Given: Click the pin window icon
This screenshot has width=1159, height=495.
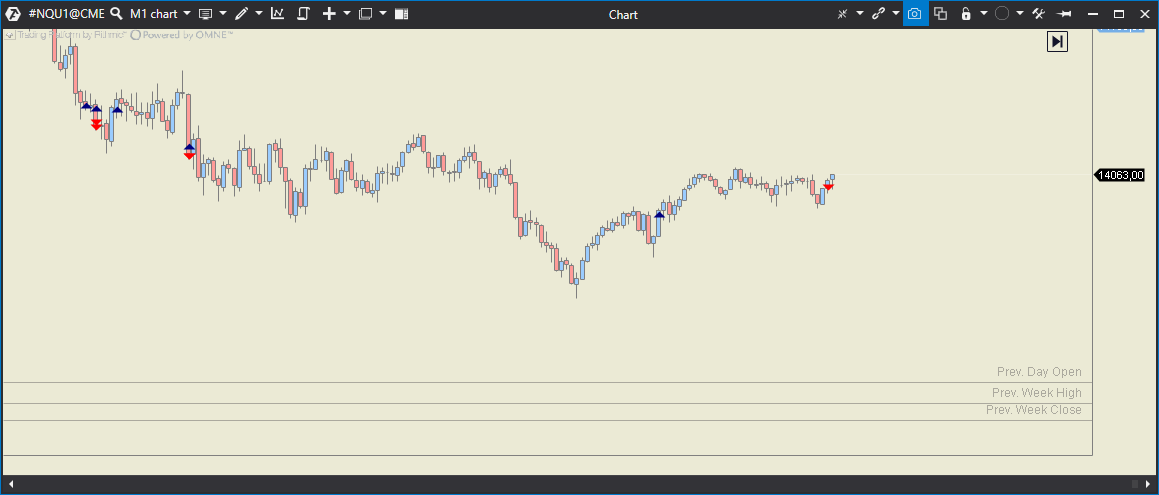Looking at the screenshot, I should pyautogui.click(x=1065, y=14).
